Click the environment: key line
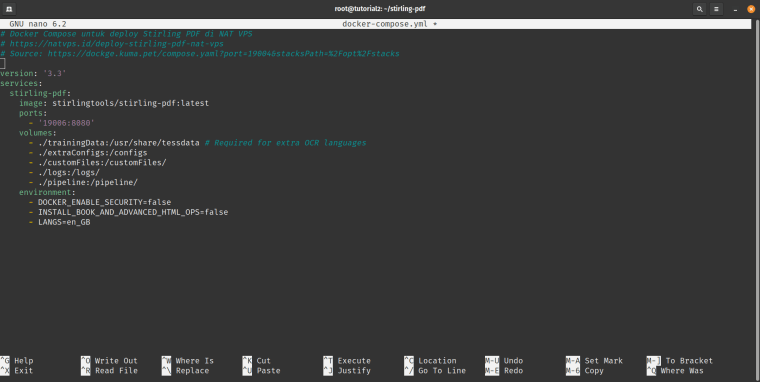 [x=48, y=192]
